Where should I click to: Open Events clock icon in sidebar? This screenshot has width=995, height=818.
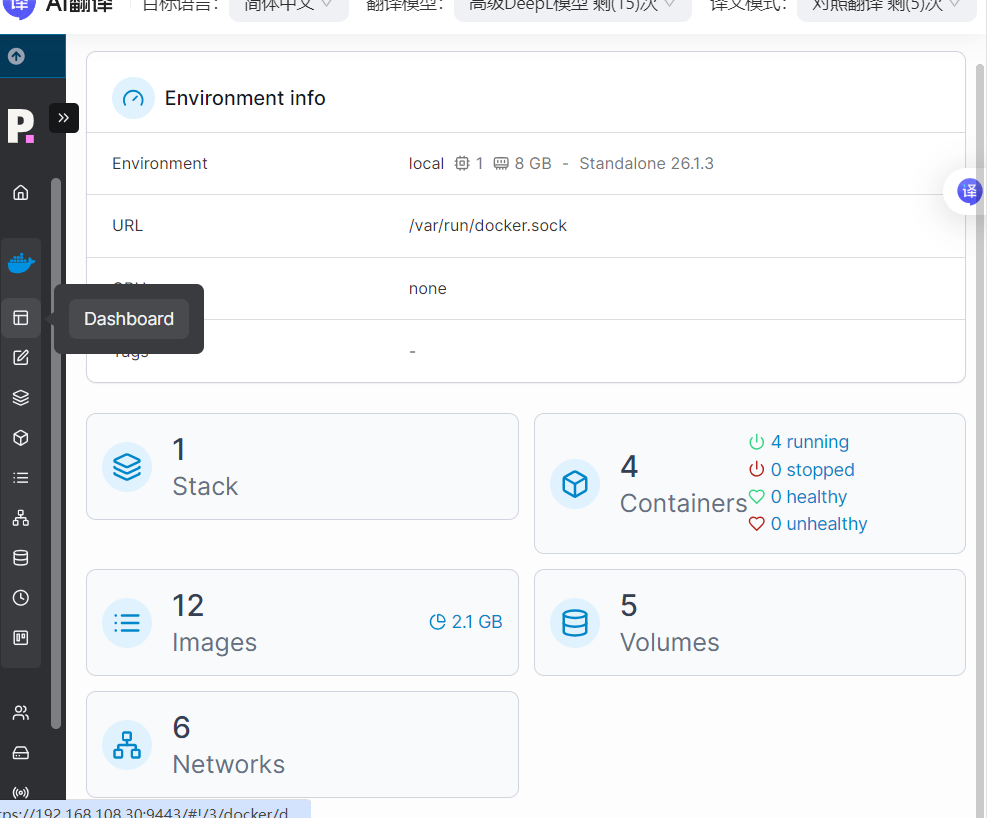click(21, 598)
